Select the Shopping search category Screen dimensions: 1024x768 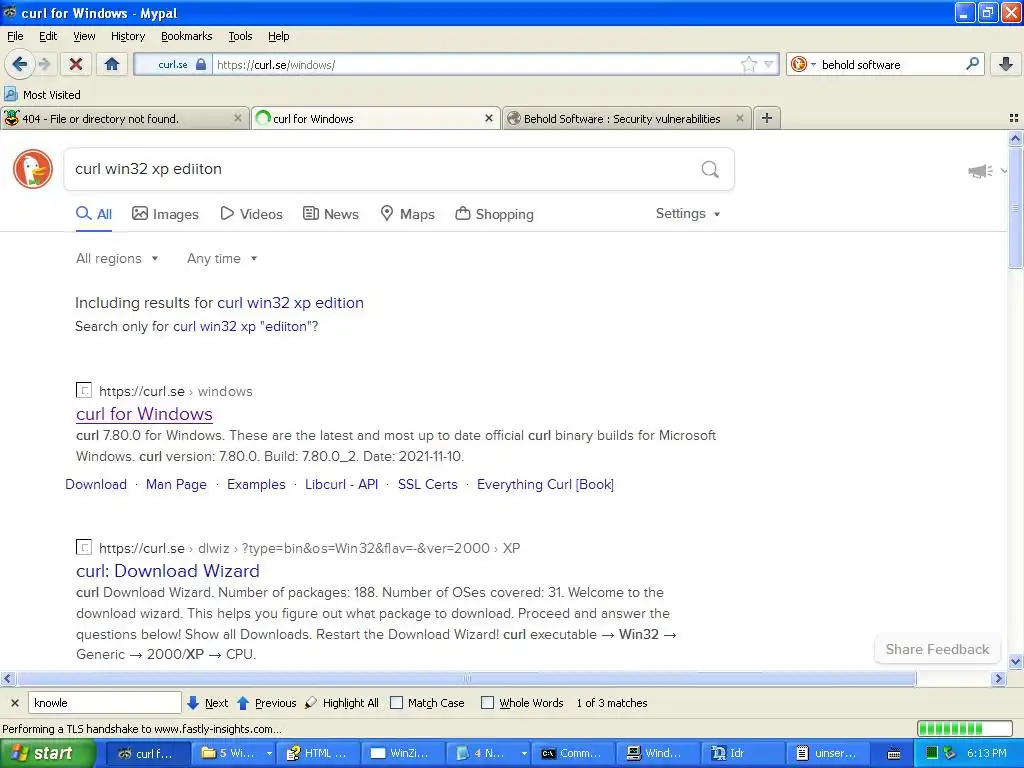(x=494, y=214)
